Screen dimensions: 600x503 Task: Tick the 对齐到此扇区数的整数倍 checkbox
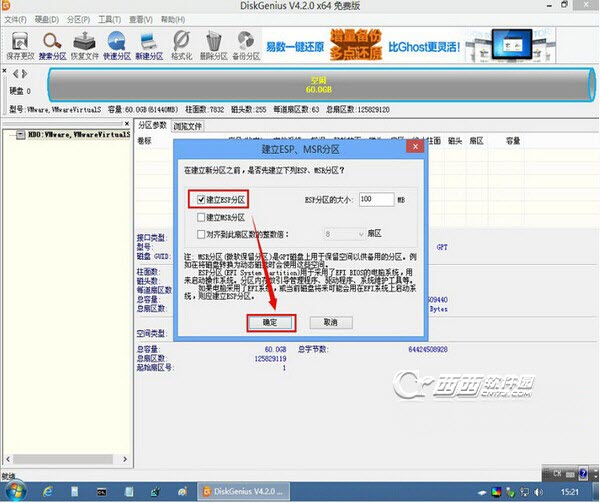pos(202,232)
